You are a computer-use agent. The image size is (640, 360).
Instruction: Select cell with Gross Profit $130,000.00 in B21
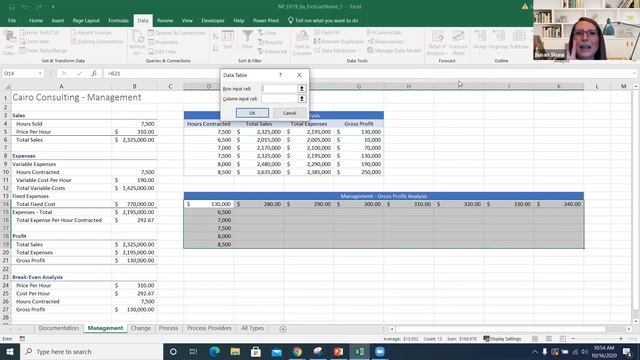coord(134,260)
